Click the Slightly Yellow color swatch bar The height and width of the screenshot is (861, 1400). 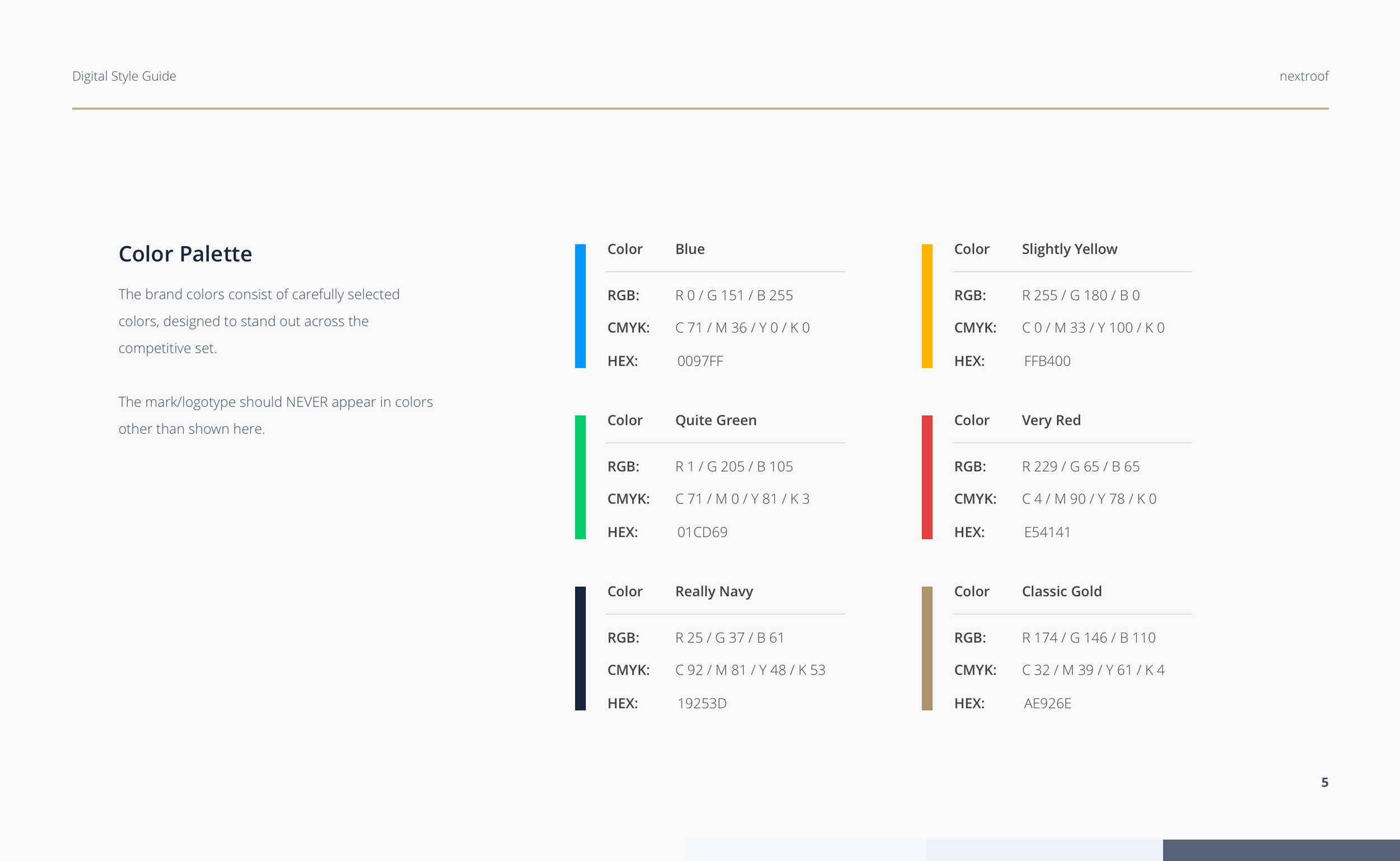[x=927, y=306]
